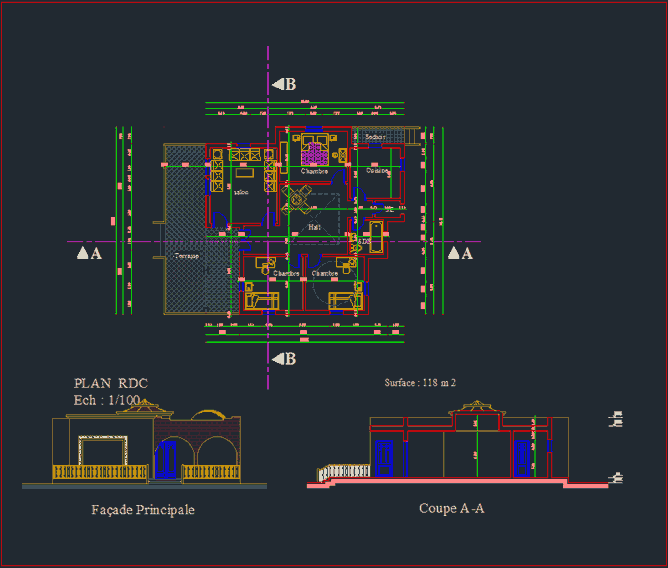Click the blue door on Façade Principale
668x568 pixels.
coord(167,458)
